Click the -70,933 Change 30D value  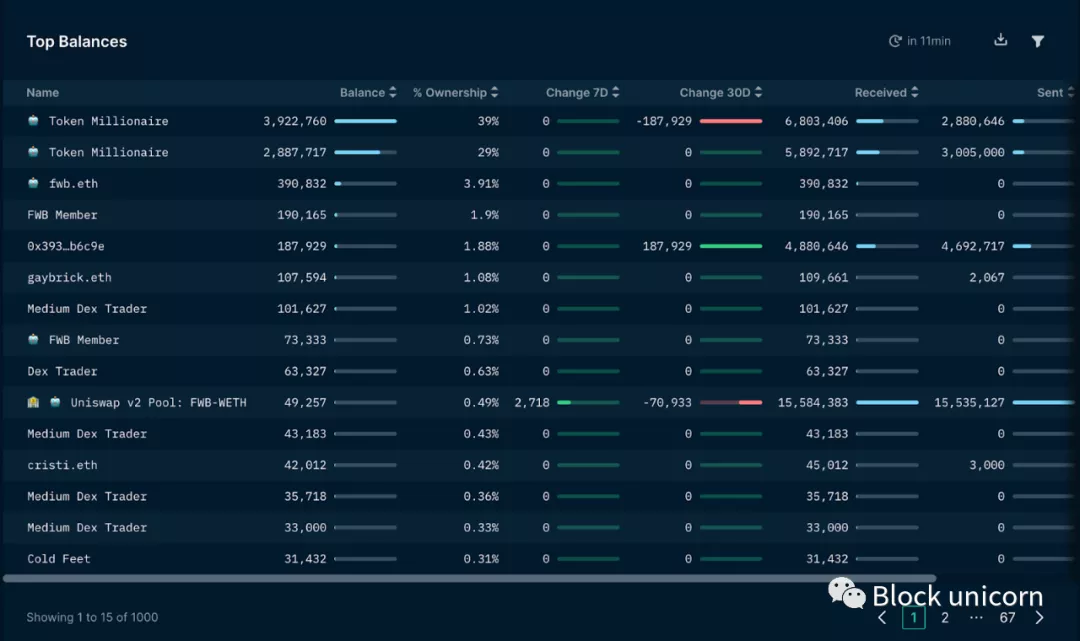(667, 402)
